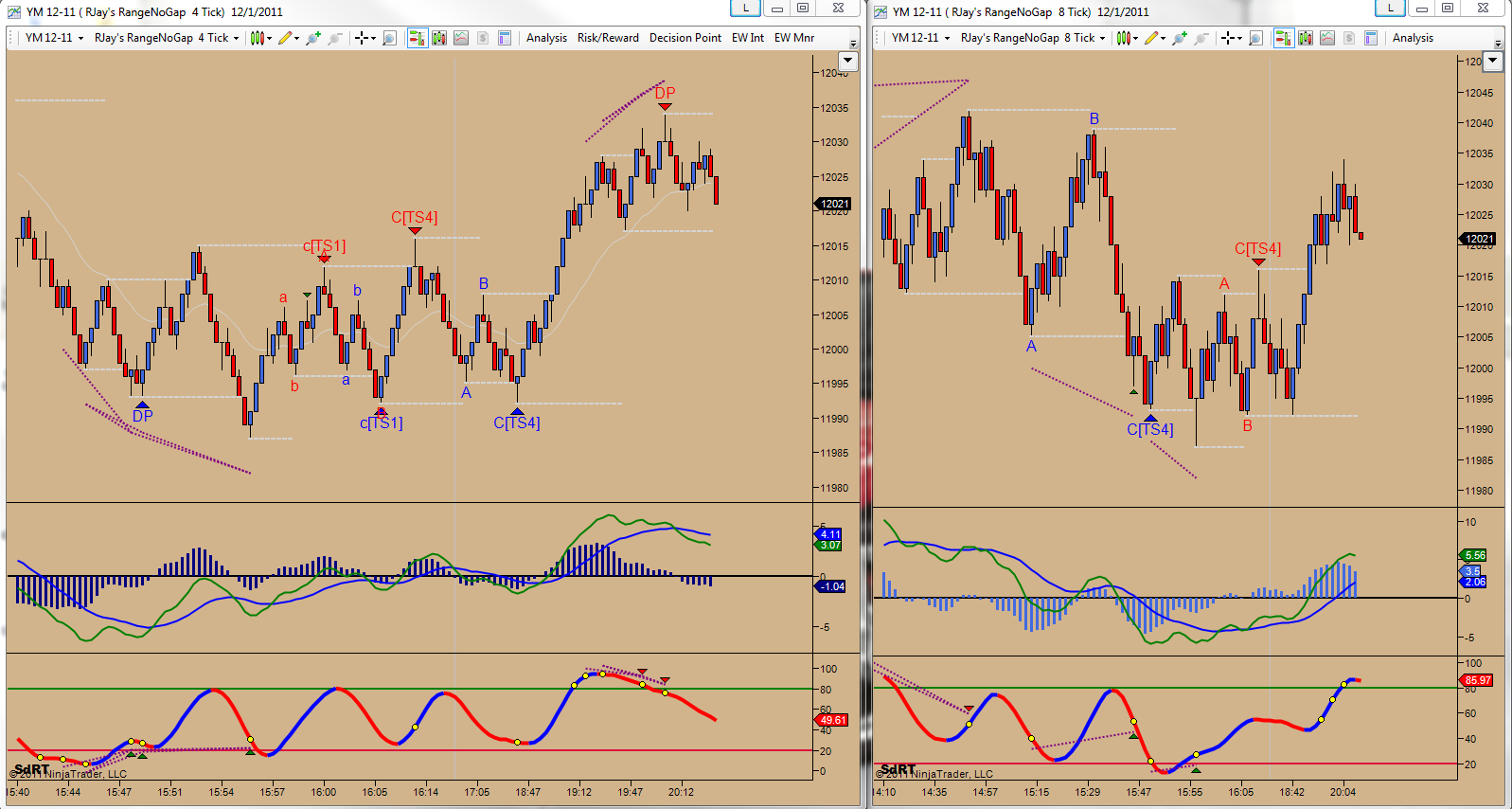
Task: Open the Decision Point menu
Action: pos(685,38)
